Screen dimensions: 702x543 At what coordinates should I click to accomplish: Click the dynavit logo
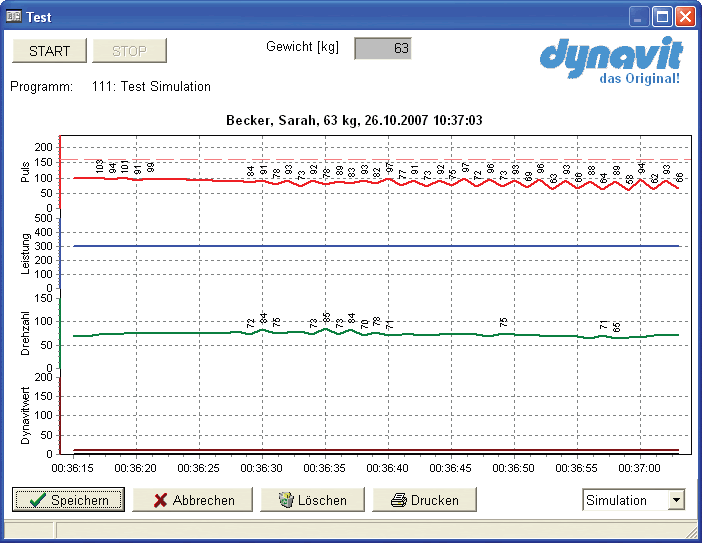point(611,58)
